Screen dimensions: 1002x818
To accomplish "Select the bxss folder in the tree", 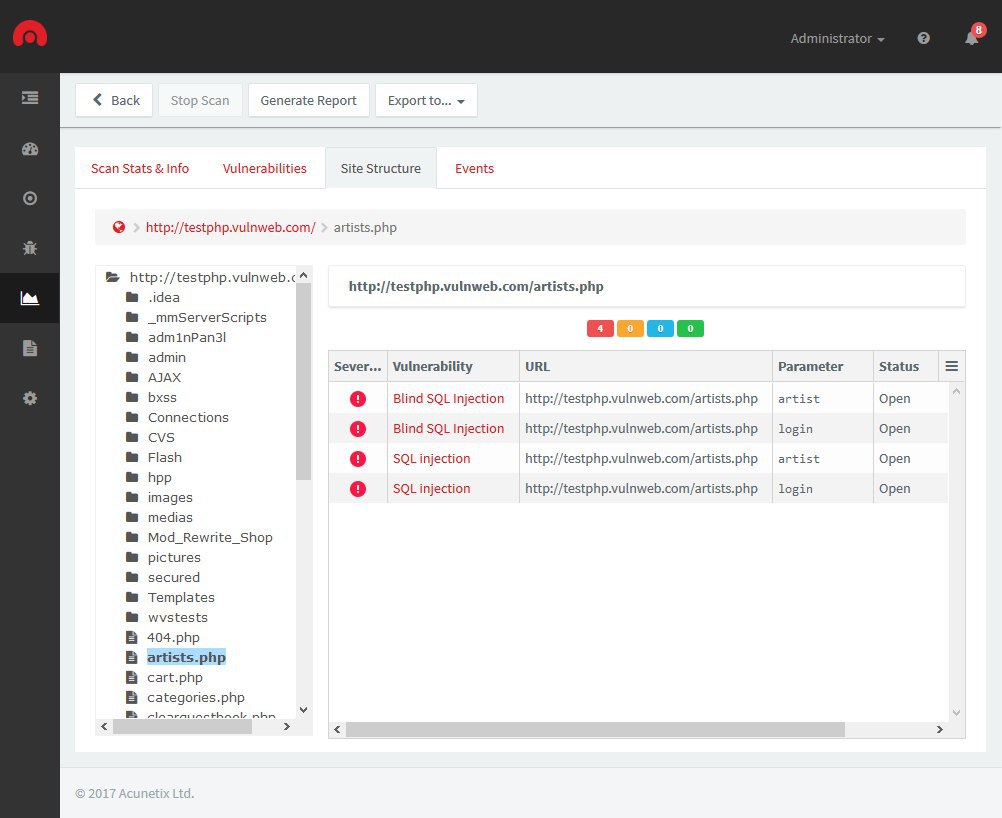I will 162,397.
